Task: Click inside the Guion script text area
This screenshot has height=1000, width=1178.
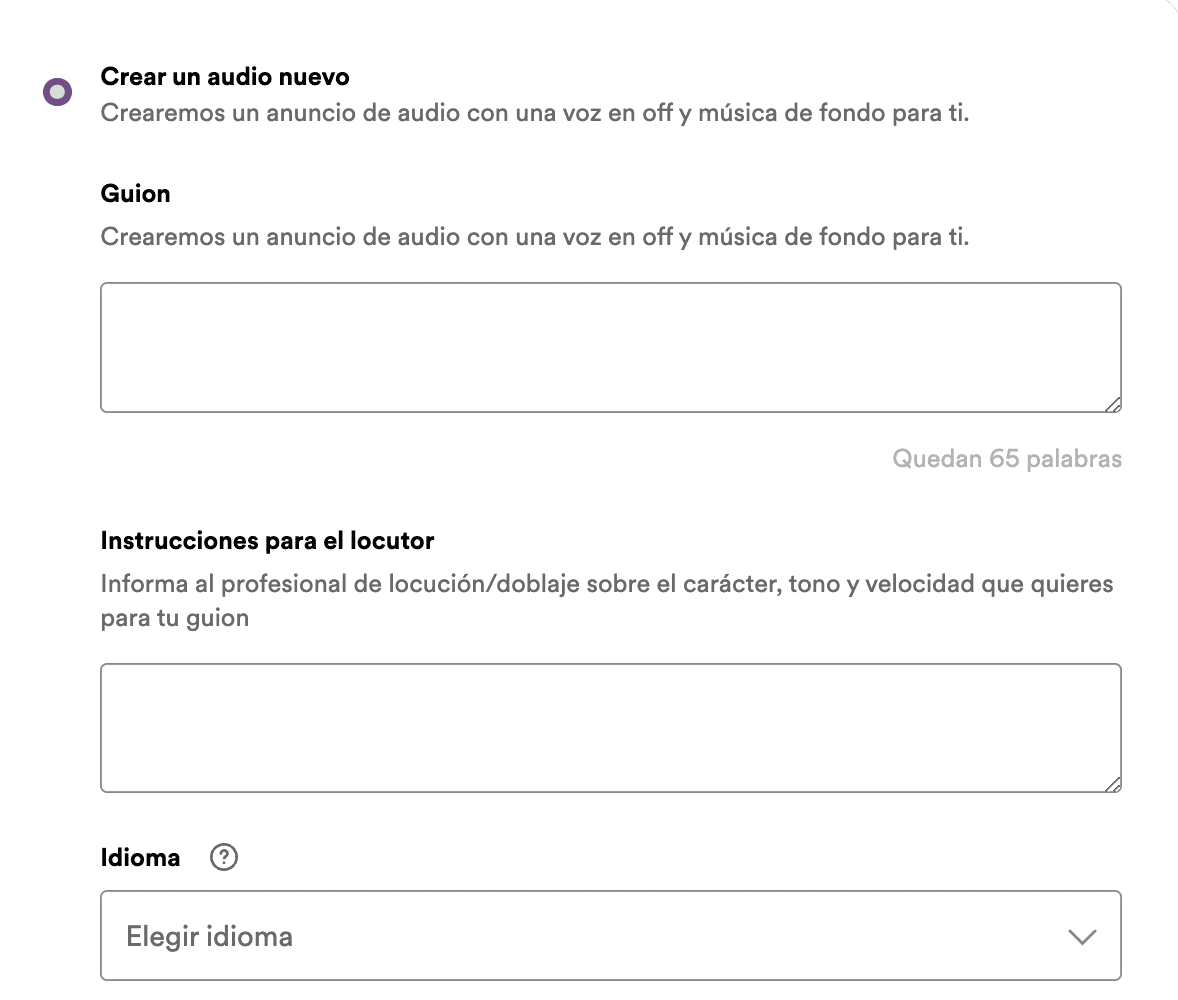Action: (x=610, y=345)
